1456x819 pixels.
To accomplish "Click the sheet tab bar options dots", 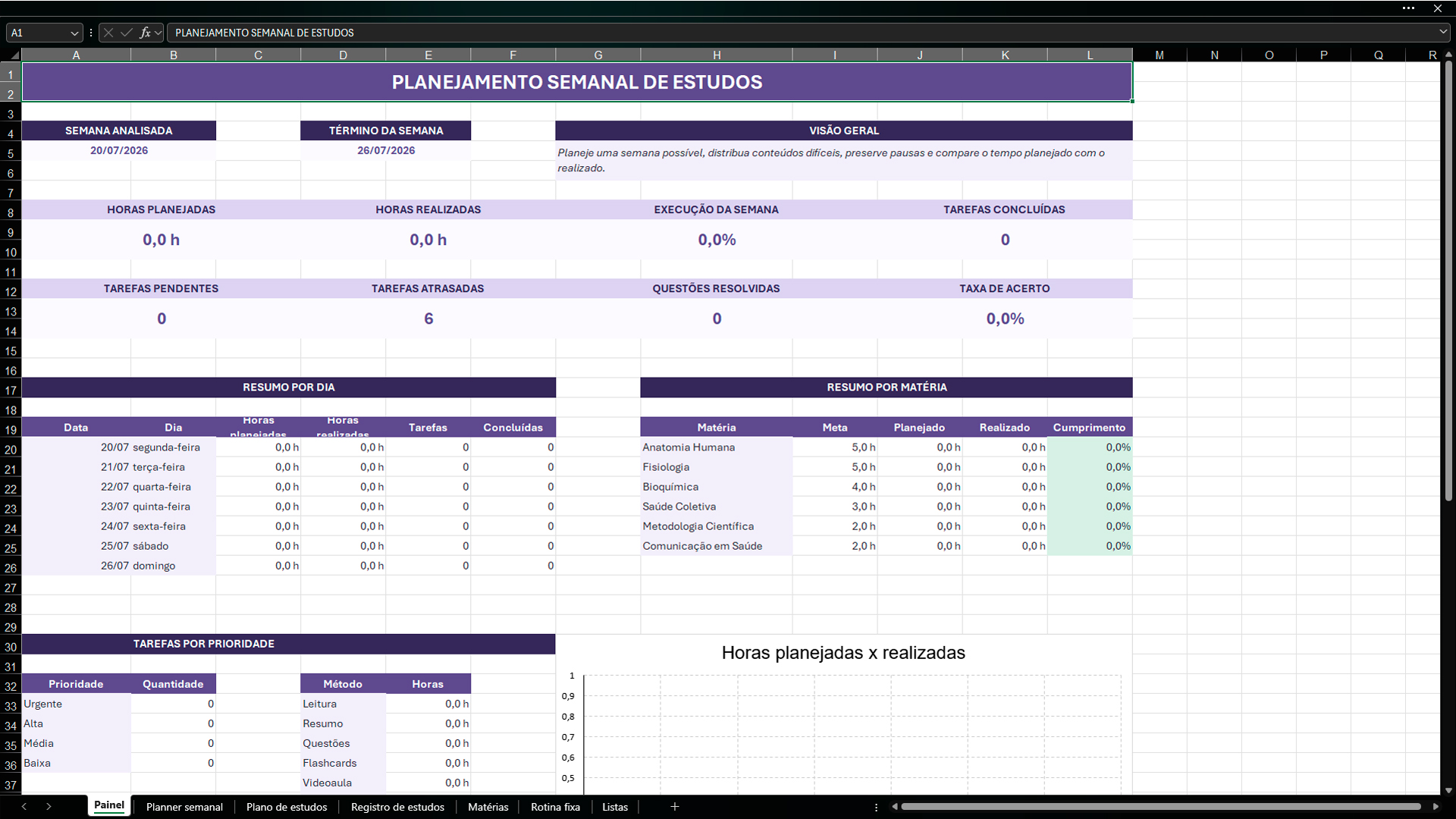I will pos(876,807).
